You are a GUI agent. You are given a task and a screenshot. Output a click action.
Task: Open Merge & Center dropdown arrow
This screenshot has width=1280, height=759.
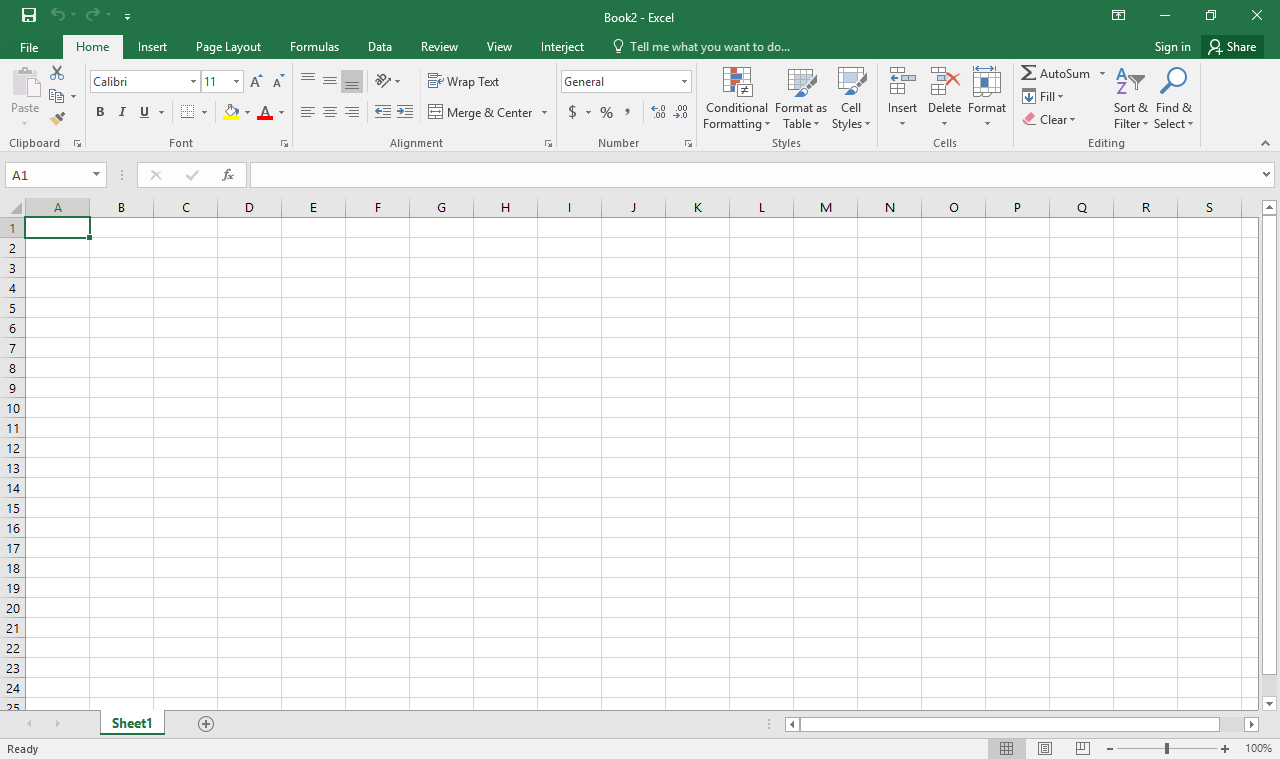(x=545, y=112)
